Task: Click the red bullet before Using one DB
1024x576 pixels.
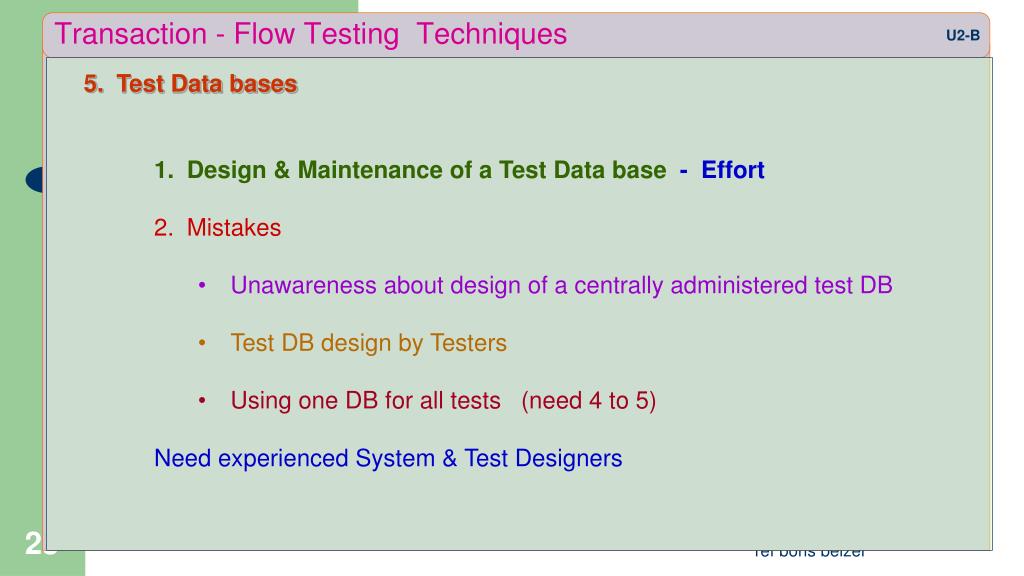Action: 202,400
